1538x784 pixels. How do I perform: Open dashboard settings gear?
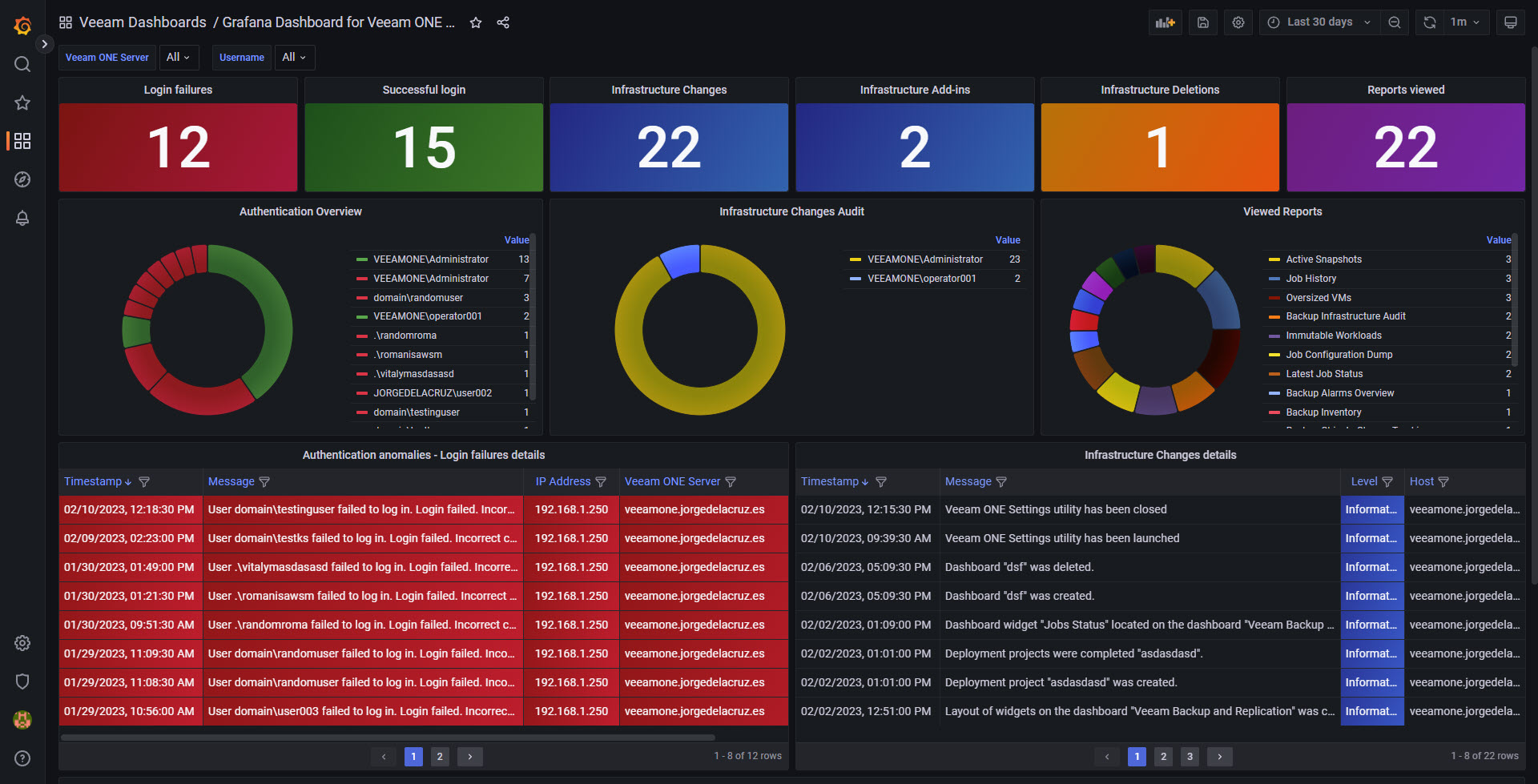pyautogui.click(x=1238, y=22)
